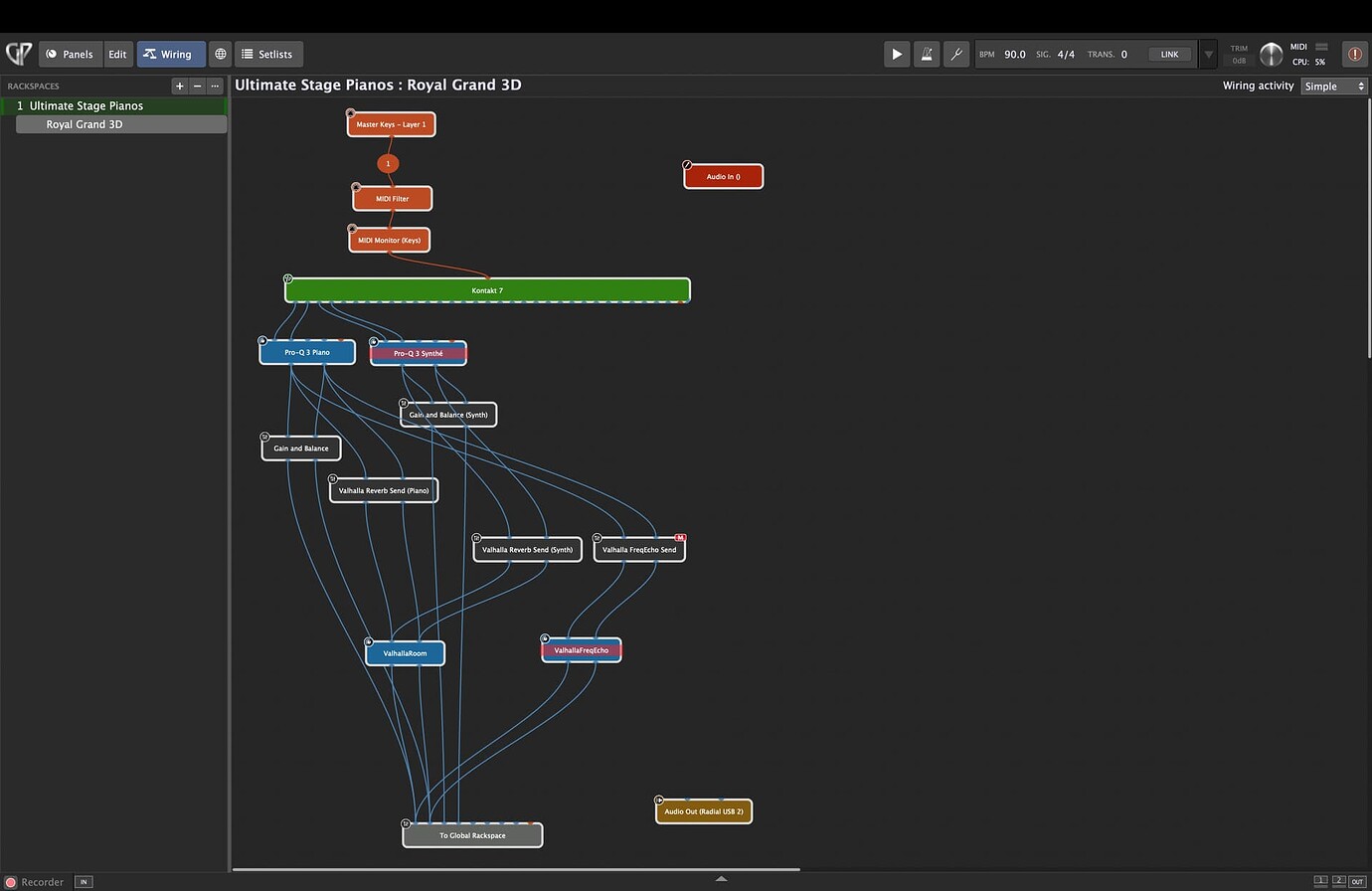Click the recorder red record icon
This screenshot has height=891, width=1372.
[11, 882]
